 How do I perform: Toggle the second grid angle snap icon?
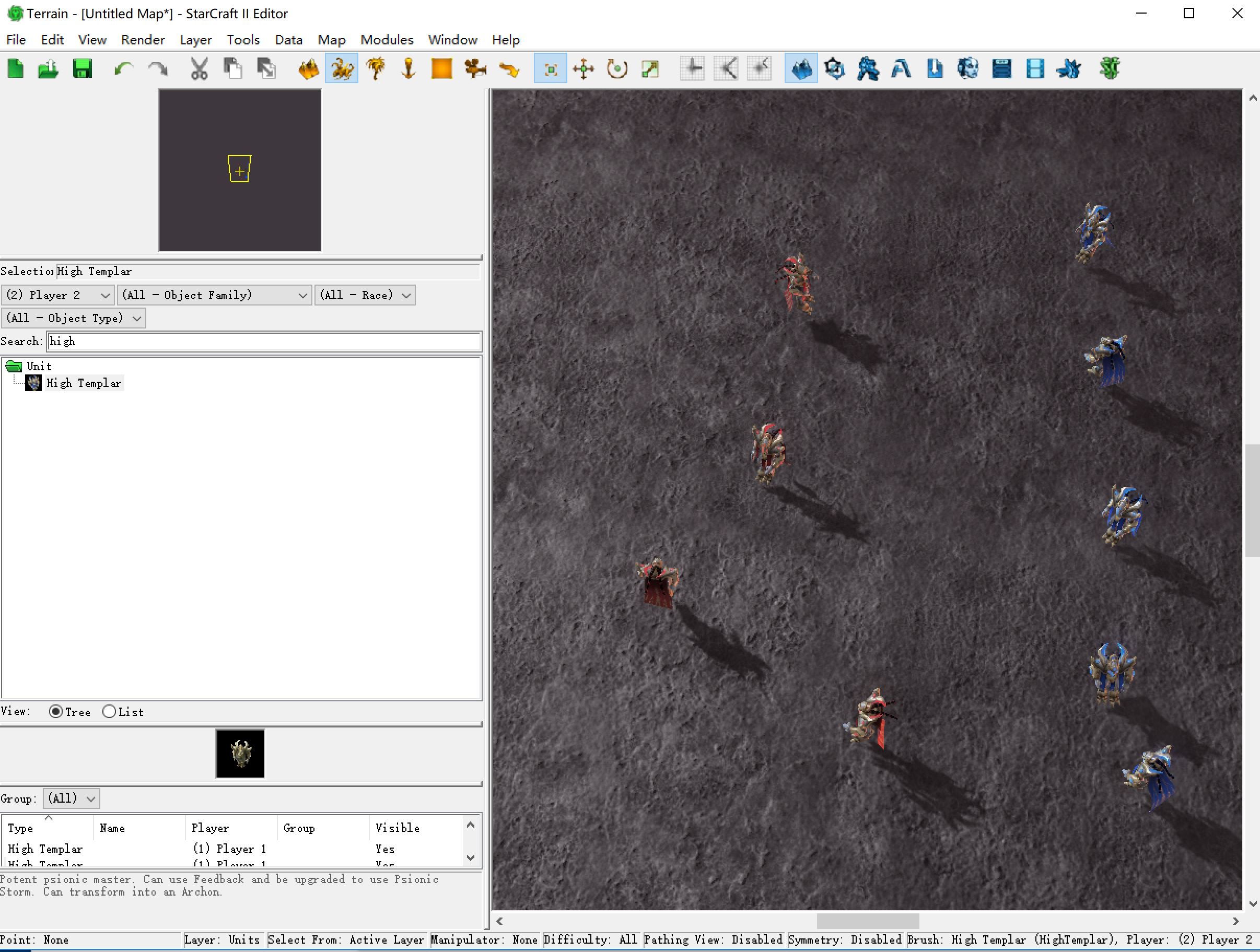tap(726, 69)
